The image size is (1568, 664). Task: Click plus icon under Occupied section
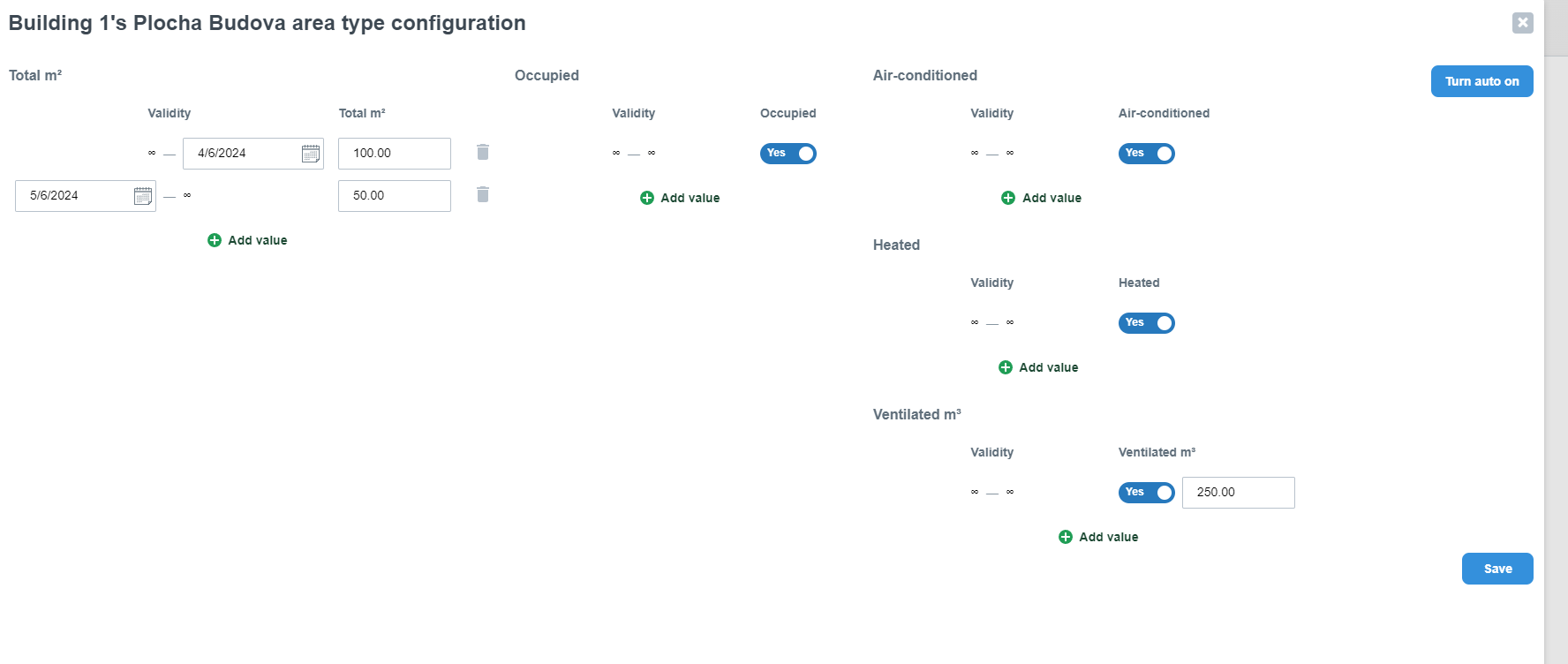(647, 198)
